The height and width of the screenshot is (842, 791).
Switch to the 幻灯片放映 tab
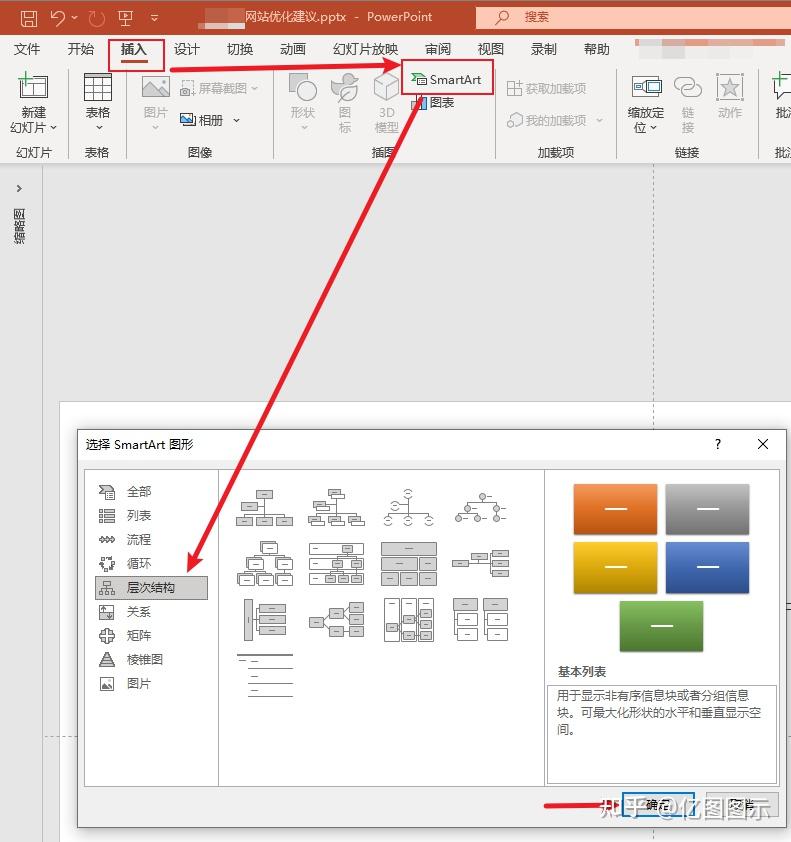[x=365, y=49]
